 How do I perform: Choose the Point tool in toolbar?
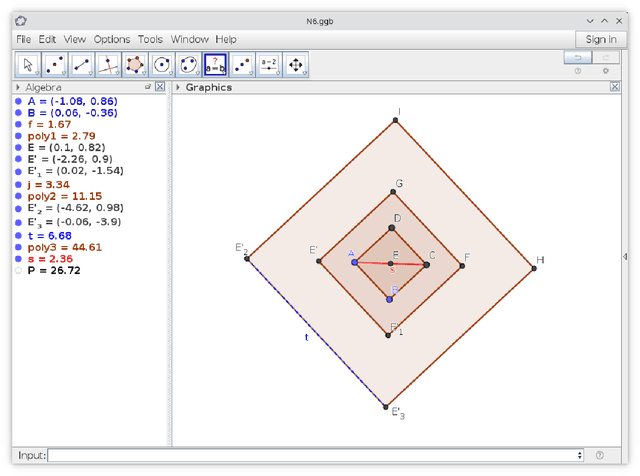56,65
